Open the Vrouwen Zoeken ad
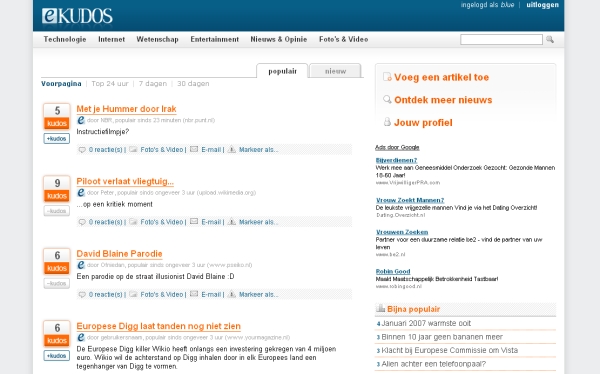The image size is (600, 374). pyautogui.click(x=402, y=232)
